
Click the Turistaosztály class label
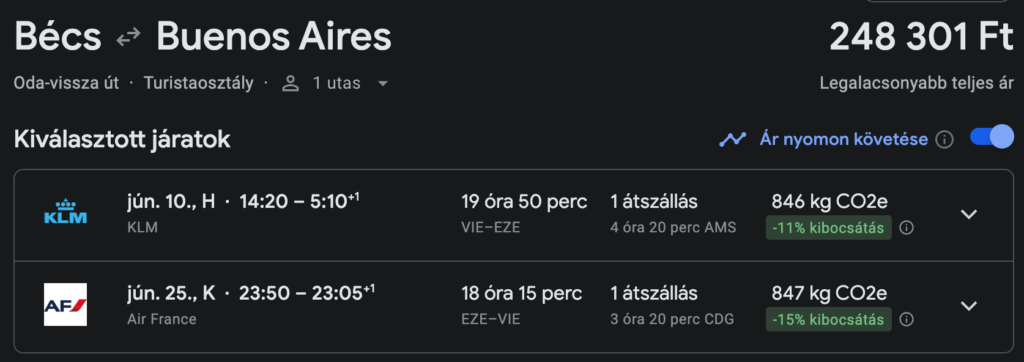(x=199, y=84)
